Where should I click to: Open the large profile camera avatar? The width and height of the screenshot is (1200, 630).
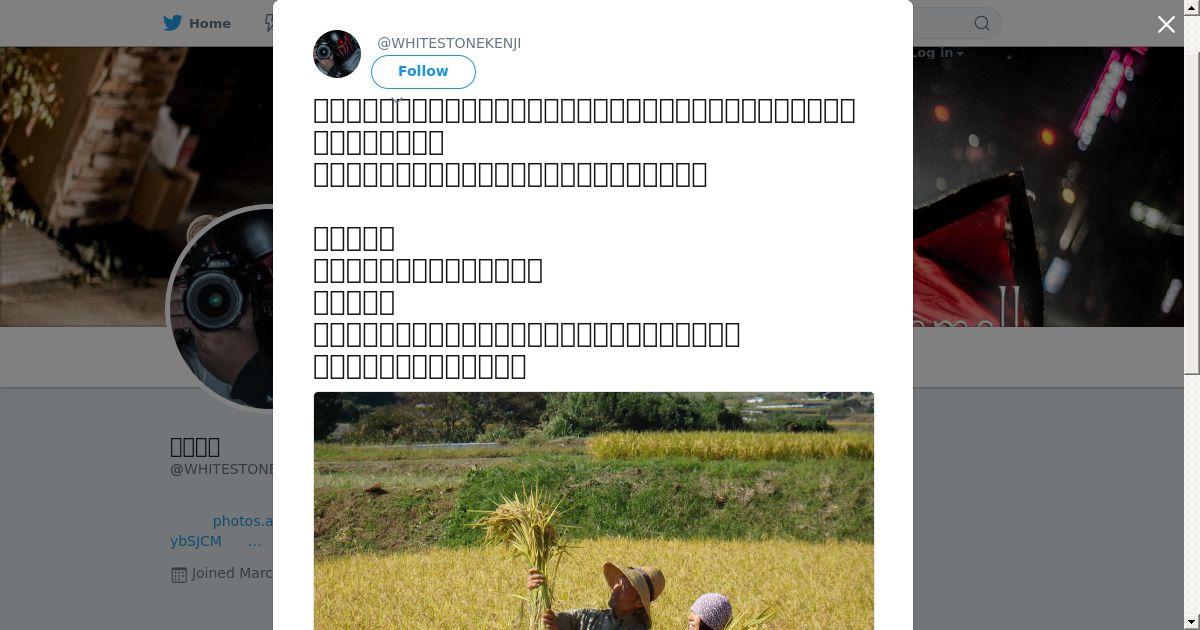coord(222,307)
